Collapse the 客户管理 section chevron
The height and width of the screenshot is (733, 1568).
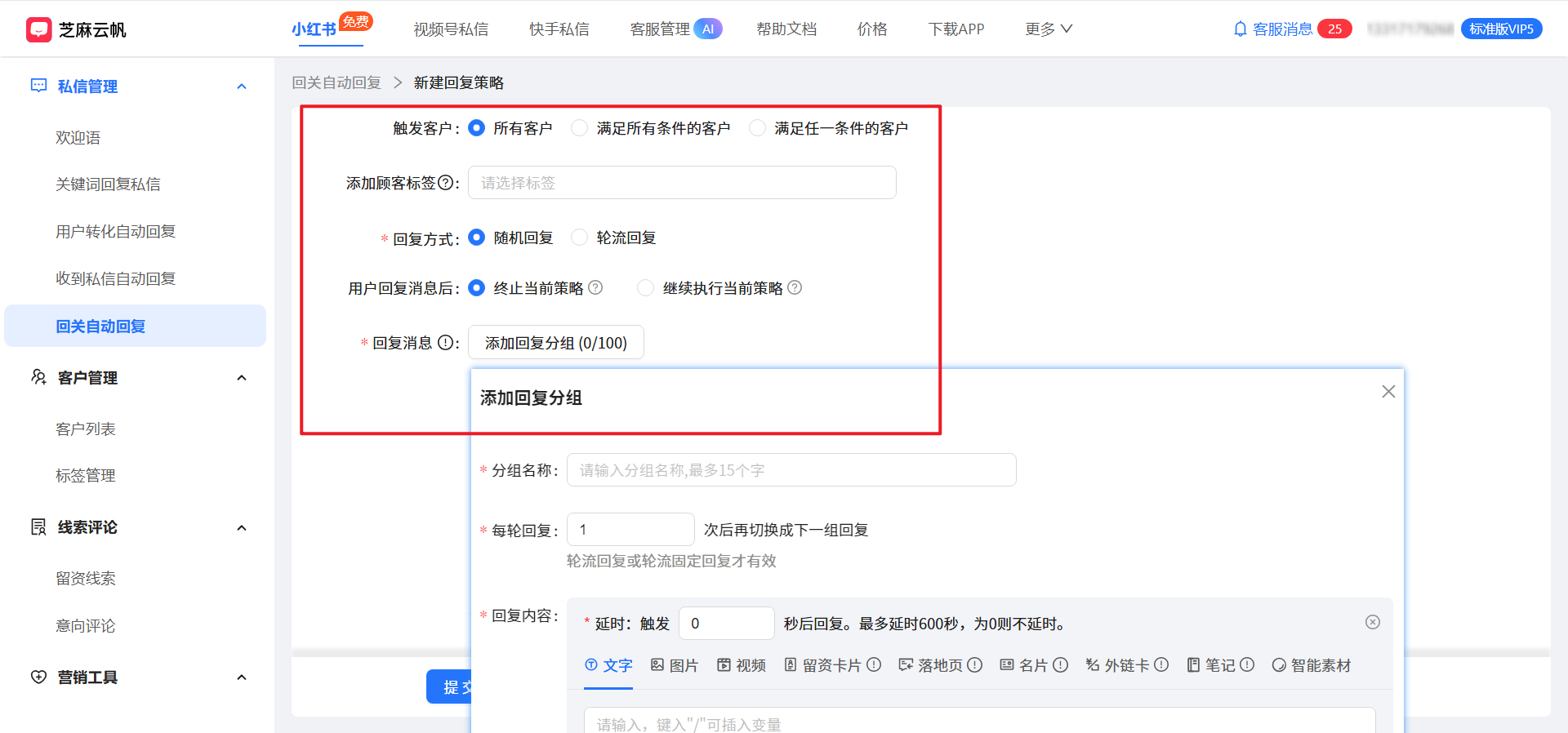click(242, 378)
